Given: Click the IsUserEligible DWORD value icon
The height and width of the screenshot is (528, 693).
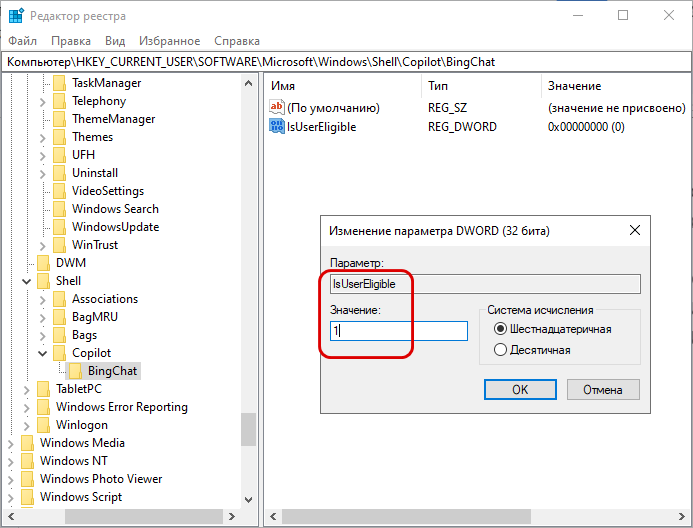Looking at the screenshot, I should pyautogui.click(x=277, y=126).
